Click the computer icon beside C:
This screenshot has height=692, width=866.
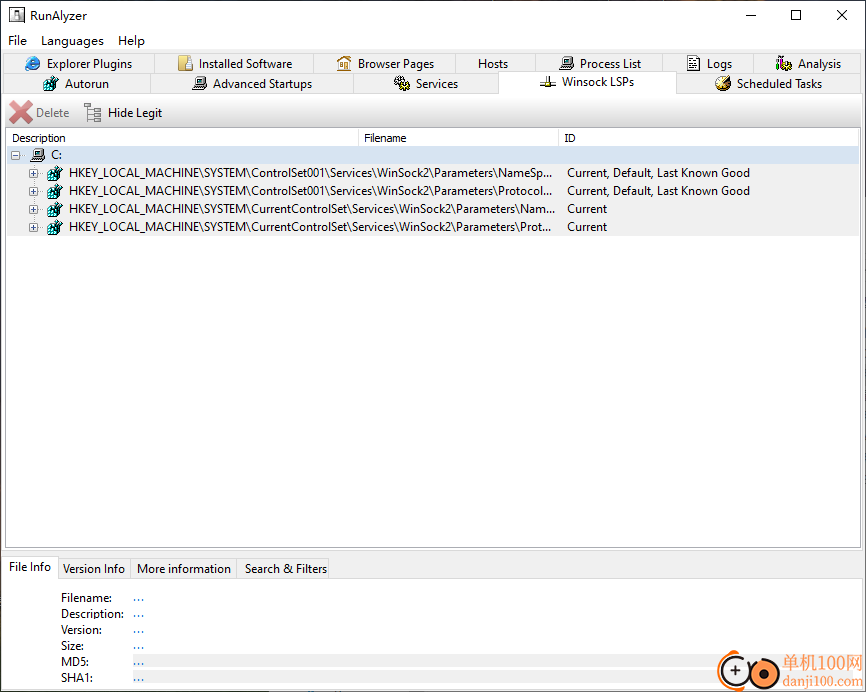pyautogui.click(x=38, y=155)
